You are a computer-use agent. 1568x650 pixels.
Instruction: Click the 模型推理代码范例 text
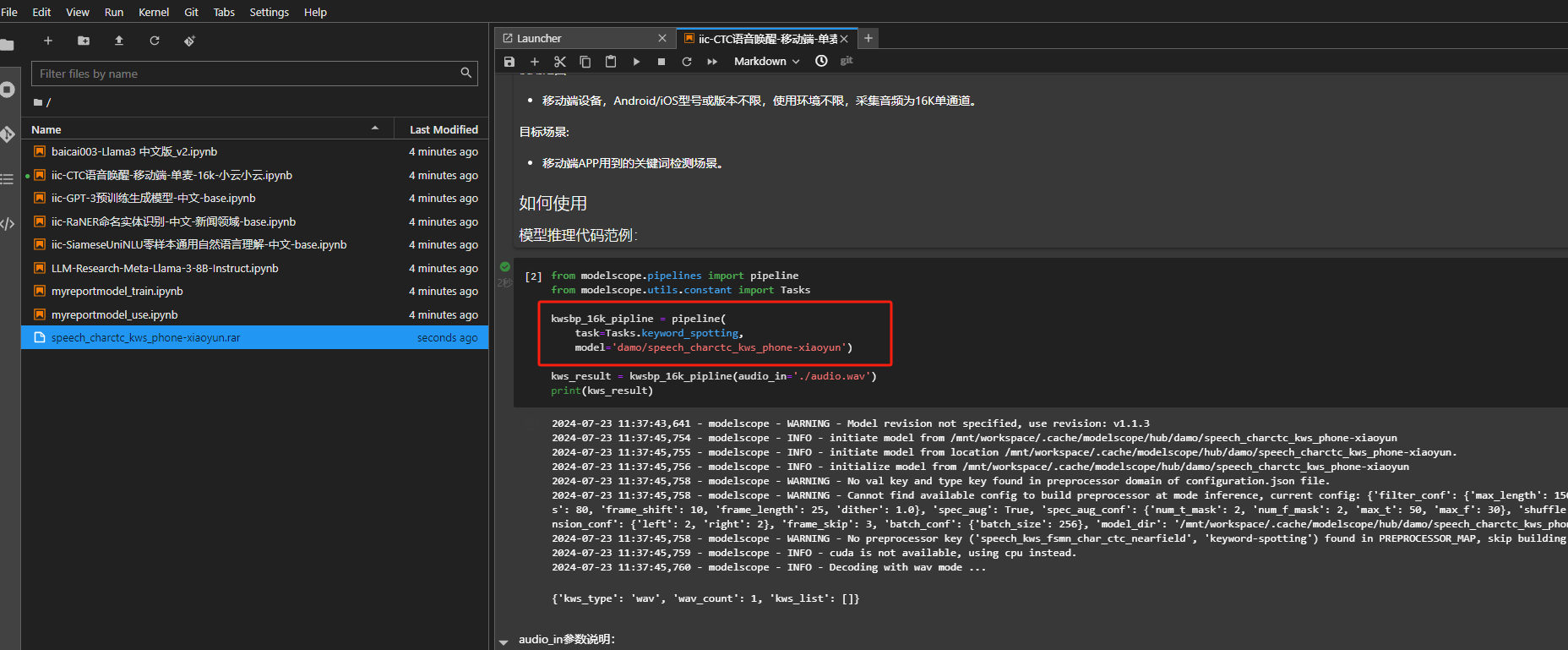578,235
